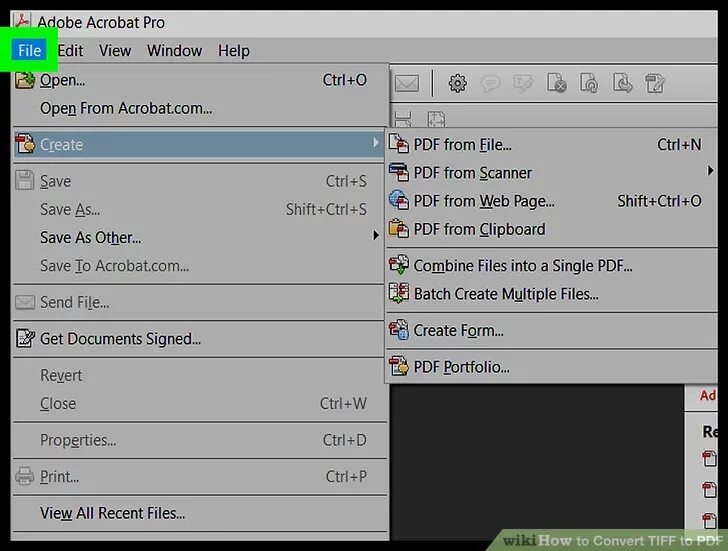Screen dimensions: 728x551
Task: Select PDF from Web Page...
Action: tap(552, 201)
